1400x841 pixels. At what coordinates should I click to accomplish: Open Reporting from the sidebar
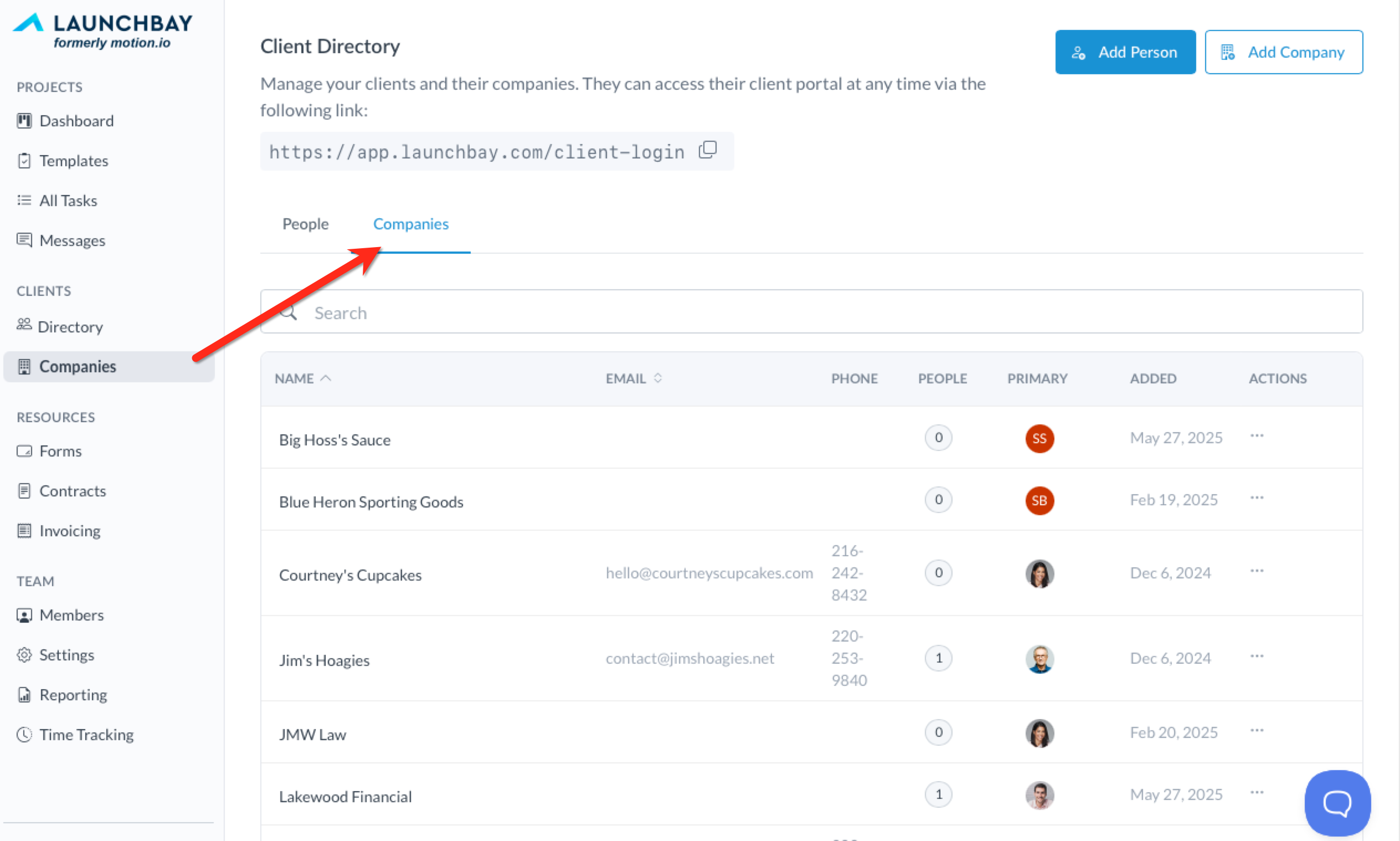tap(73, 695)
